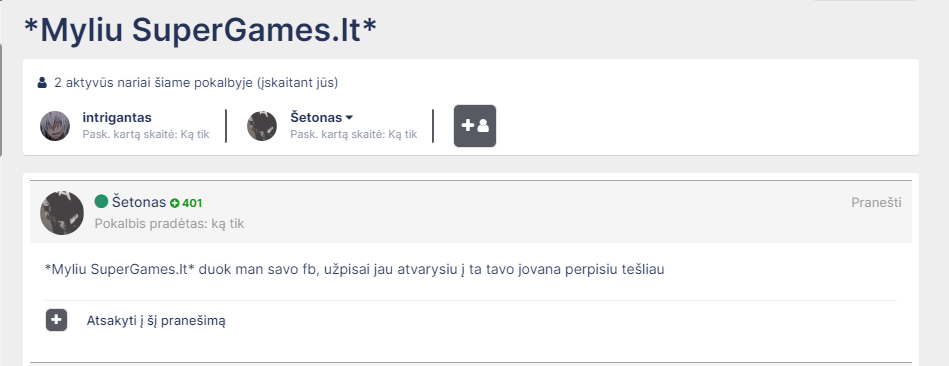Expand the dropdown caret next to Šetonas
949x366 pixels.
point(349,118)
